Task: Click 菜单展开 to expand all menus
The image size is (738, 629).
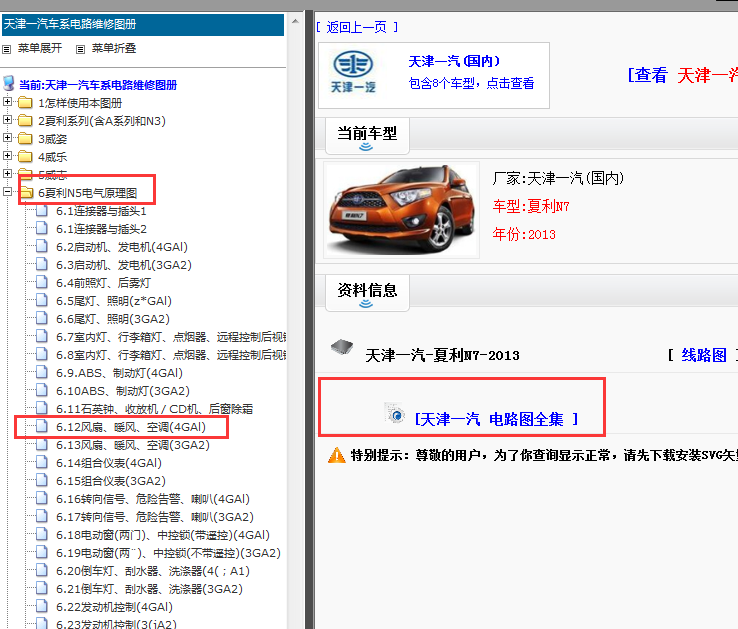Action: pos(40,48)
